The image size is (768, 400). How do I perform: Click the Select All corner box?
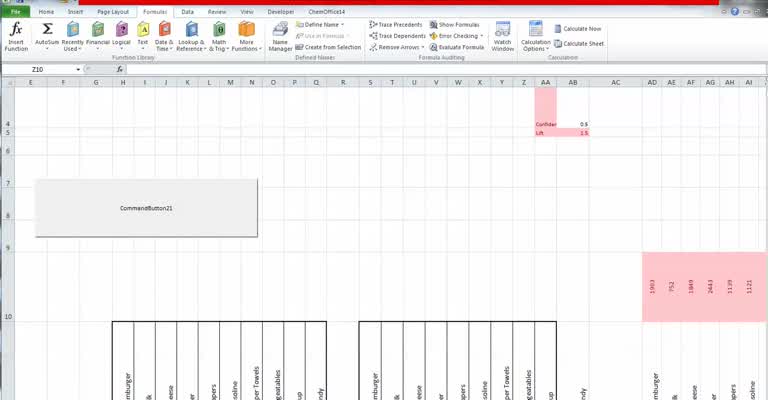coord(8,83)
